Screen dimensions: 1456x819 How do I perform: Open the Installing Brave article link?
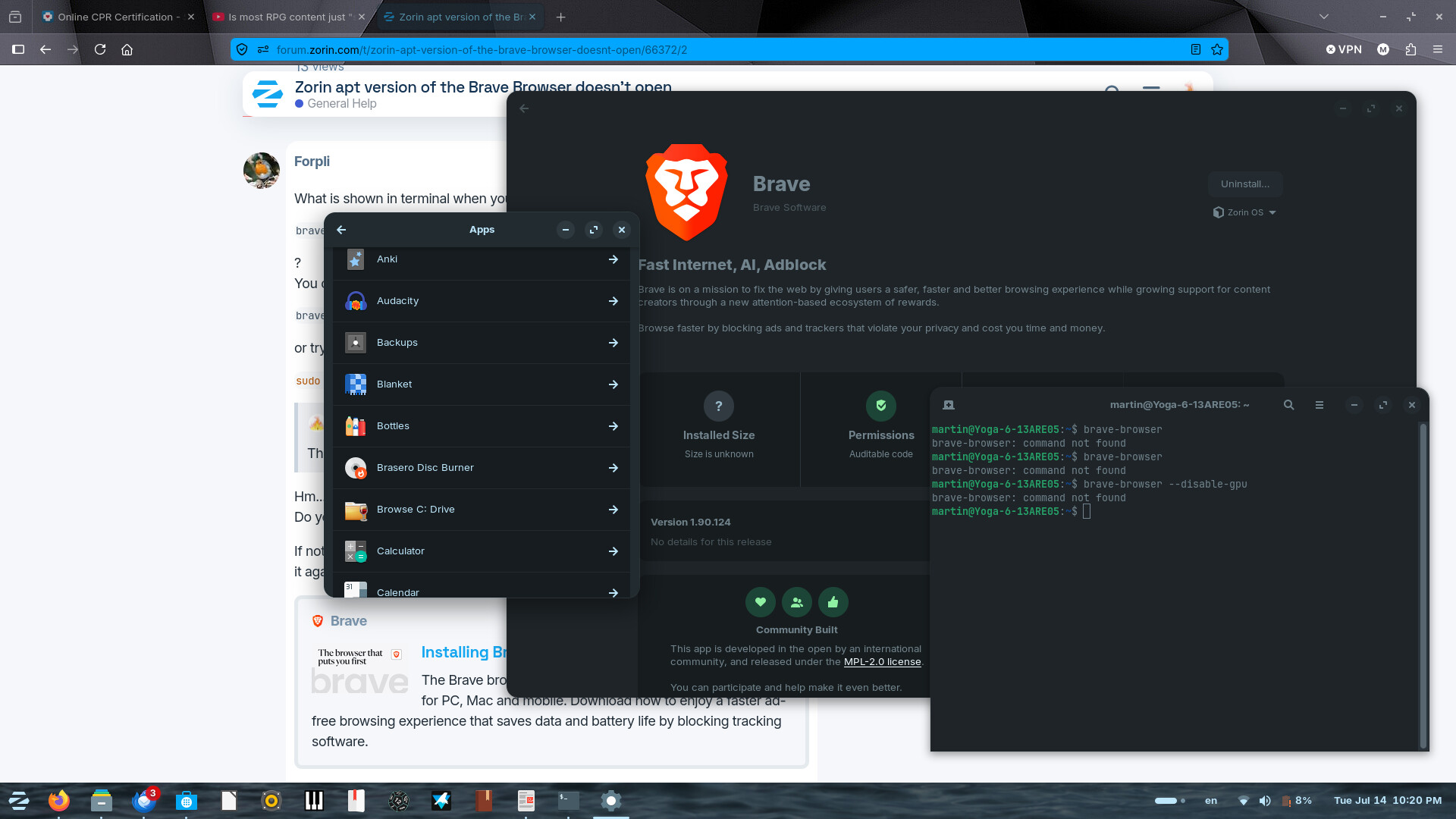(463, 652)
